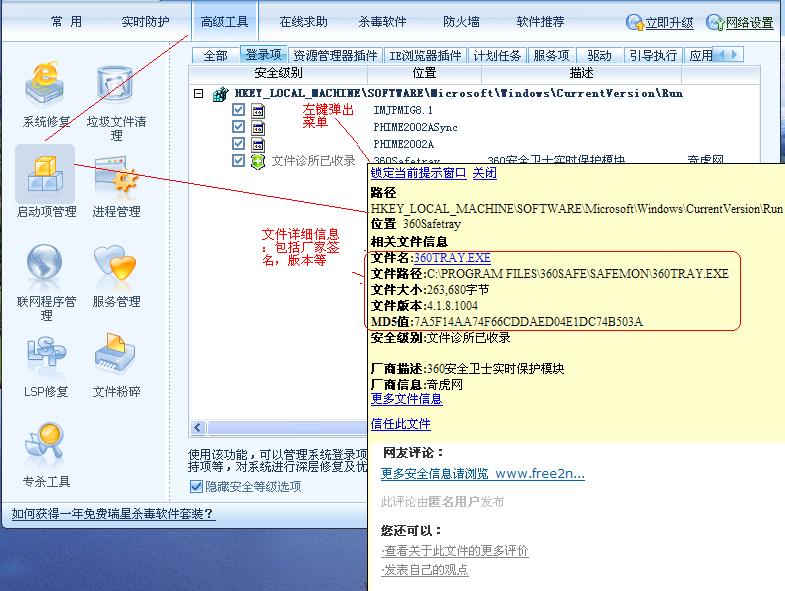
Task: Open the 服务管理 hearts icon
Action: (x=115, y=263)
